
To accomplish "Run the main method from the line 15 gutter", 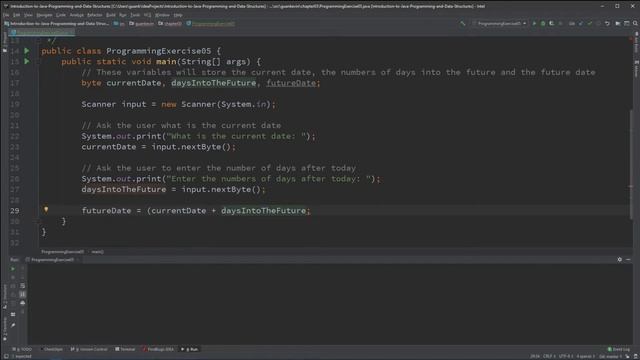I will click(x=27, y=62).
